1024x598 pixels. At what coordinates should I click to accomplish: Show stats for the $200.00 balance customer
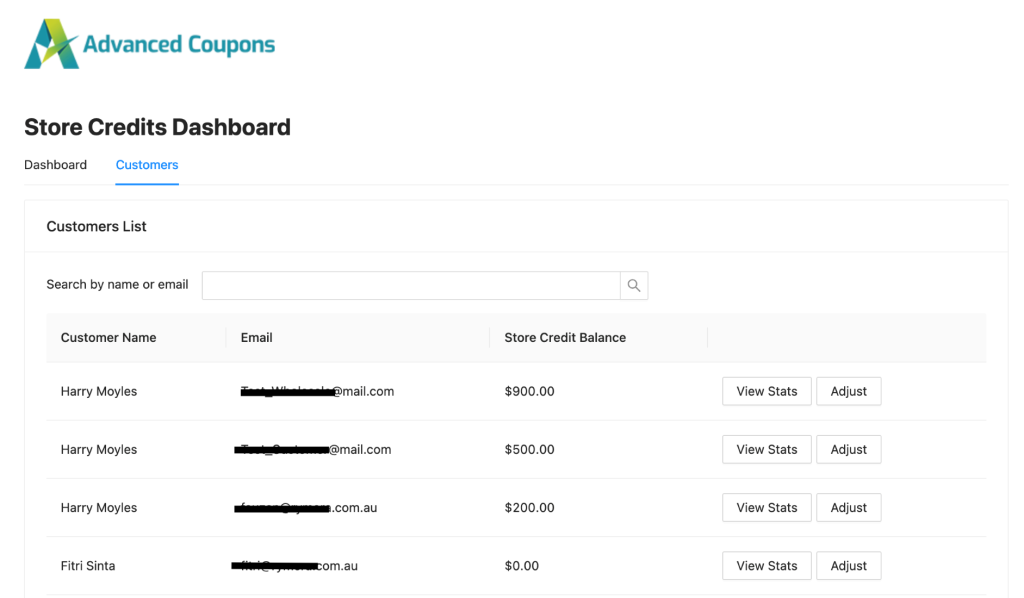(767, 507)
